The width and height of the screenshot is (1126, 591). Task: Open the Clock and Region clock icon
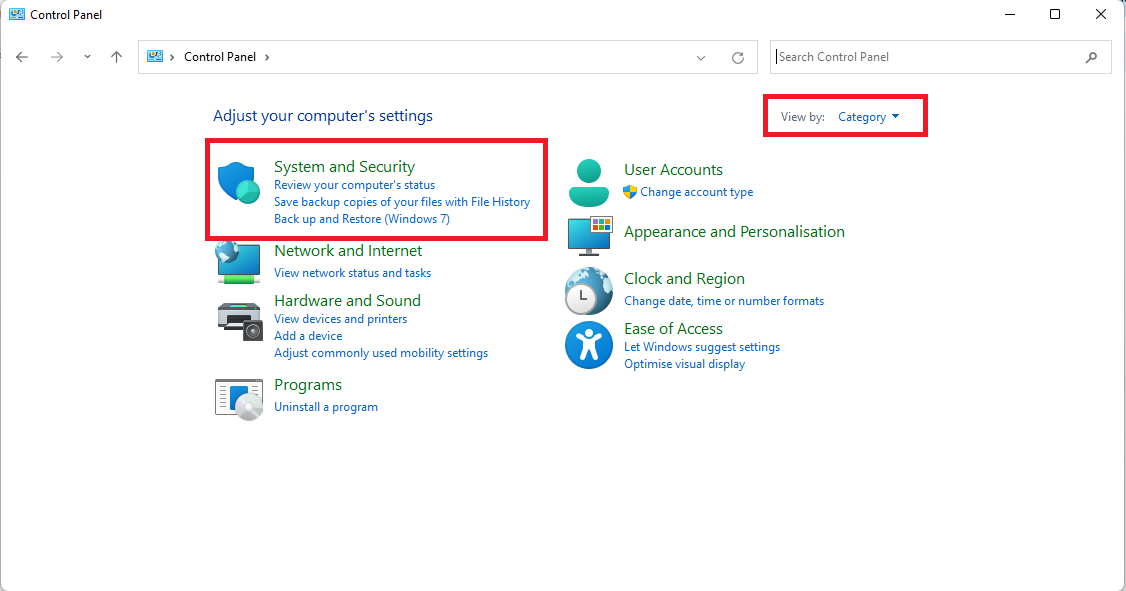[588, 291]
